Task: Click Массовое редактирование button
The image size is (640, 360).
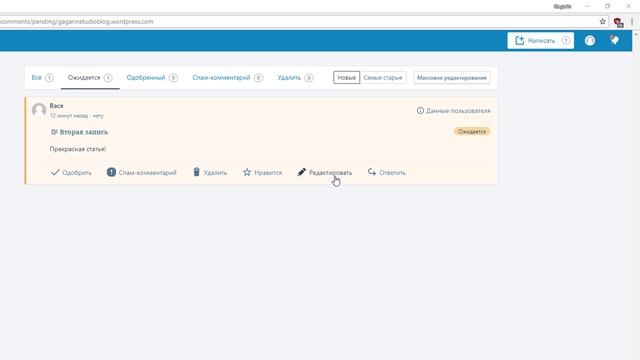Action: coord(452,78)
